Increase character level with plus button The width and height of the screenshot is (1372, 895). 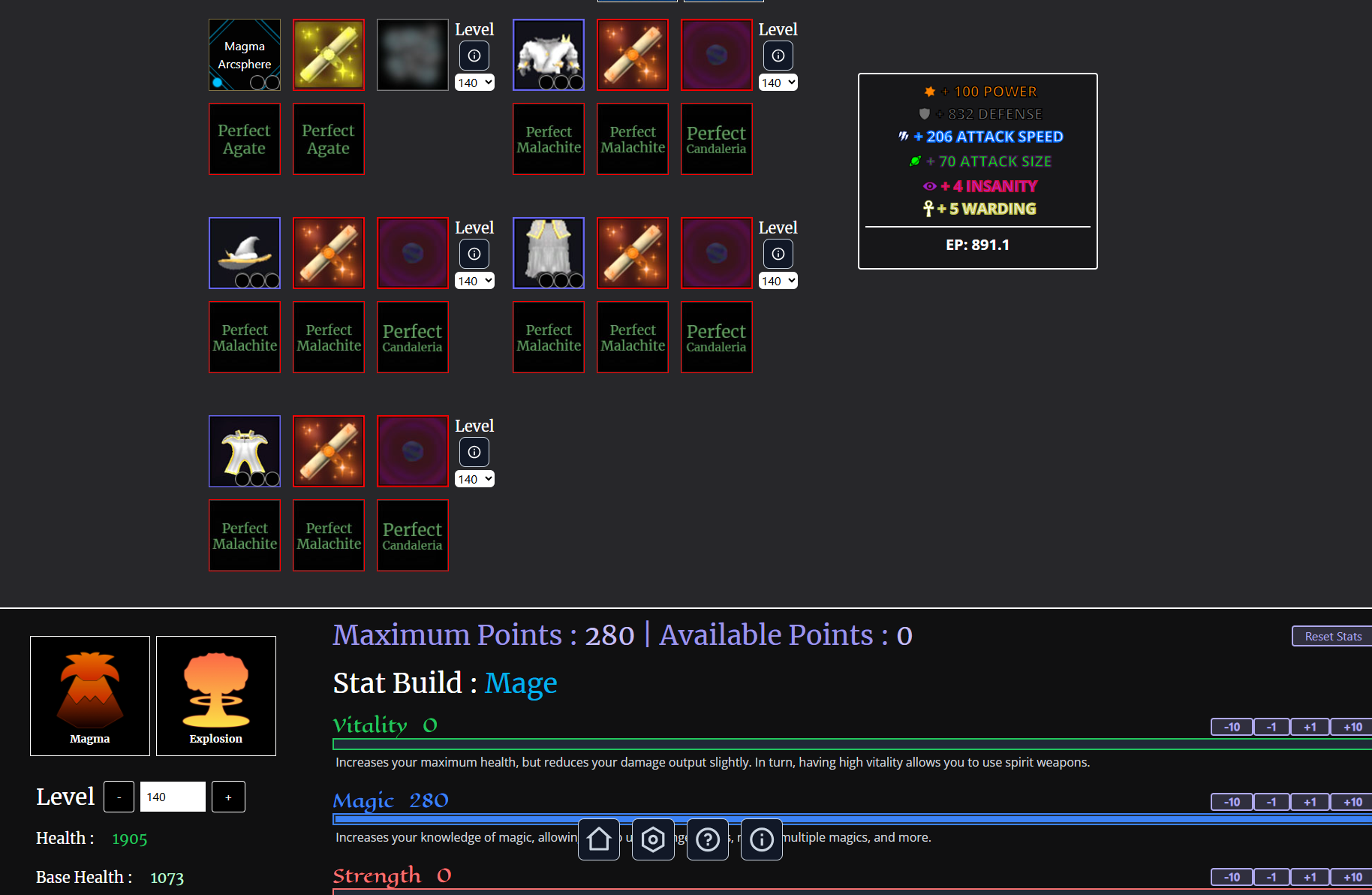click(228, 797)
